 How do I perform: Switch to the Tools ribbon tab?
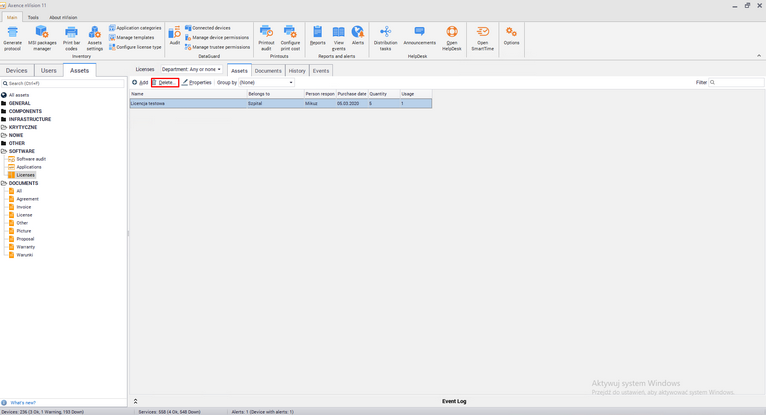click(33, 17)
